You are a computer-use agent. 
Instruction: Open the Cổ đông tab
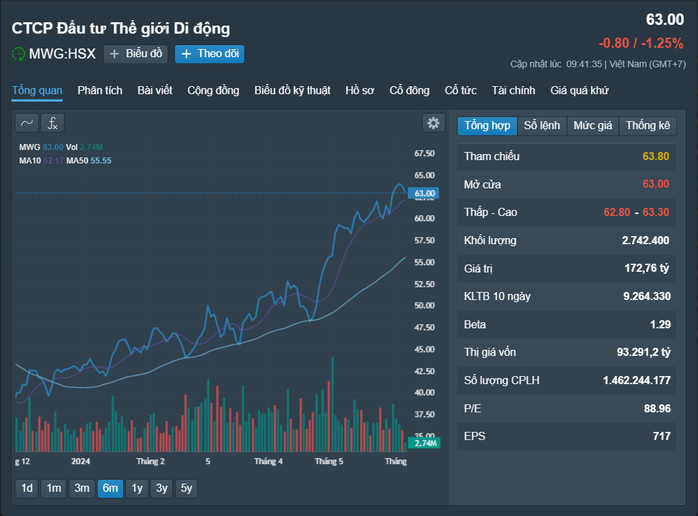coord(409,90)
